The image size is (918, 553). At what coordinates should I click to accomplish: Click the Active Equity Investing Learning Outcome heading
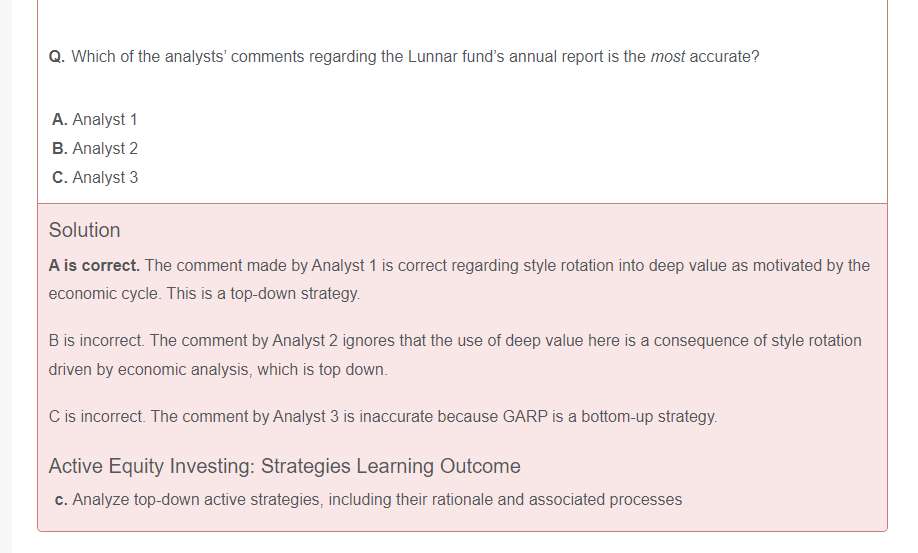point(284,466)
